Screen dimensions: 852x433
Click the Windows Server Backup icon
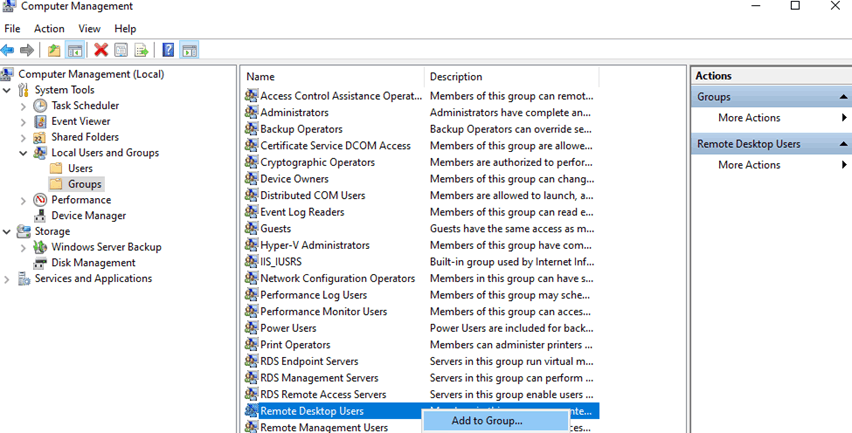(40, 247)
